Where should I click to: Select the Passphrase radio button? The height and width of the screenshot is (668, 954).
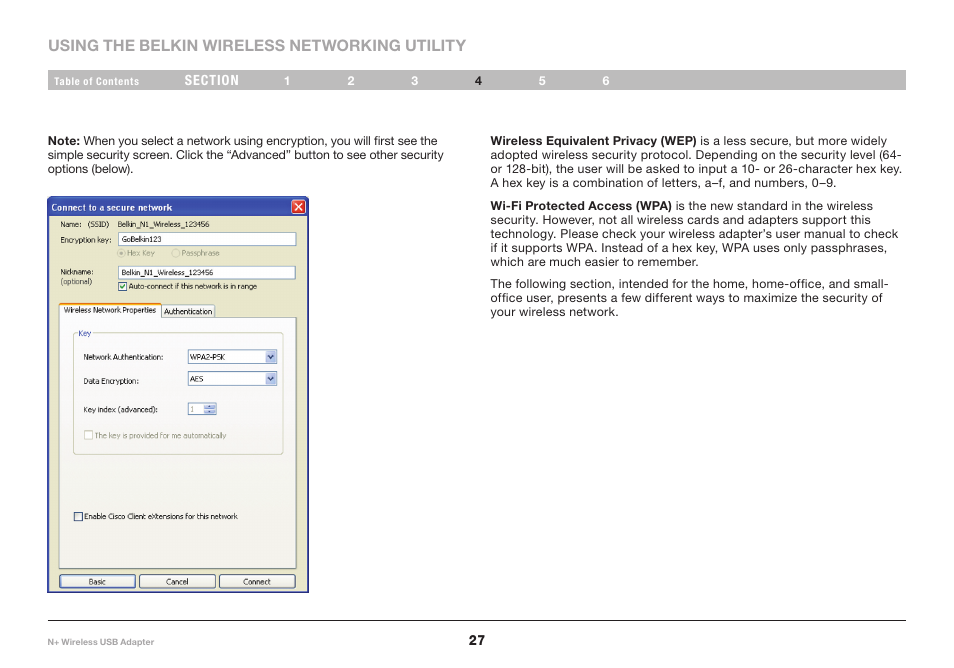click(176, 253)
